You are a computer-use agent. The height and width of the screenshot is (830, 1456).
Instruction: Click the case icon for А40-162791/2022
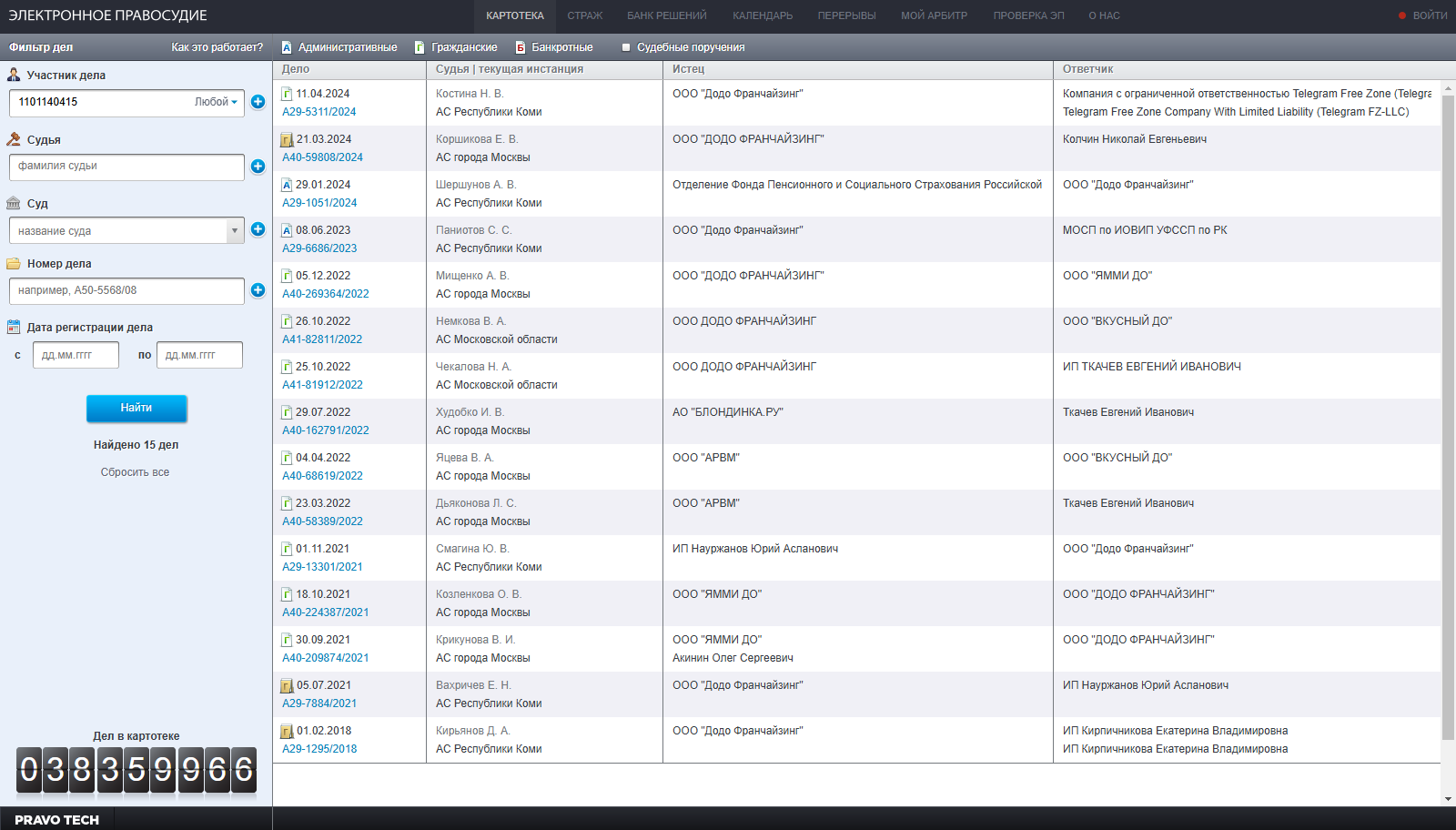287,412
